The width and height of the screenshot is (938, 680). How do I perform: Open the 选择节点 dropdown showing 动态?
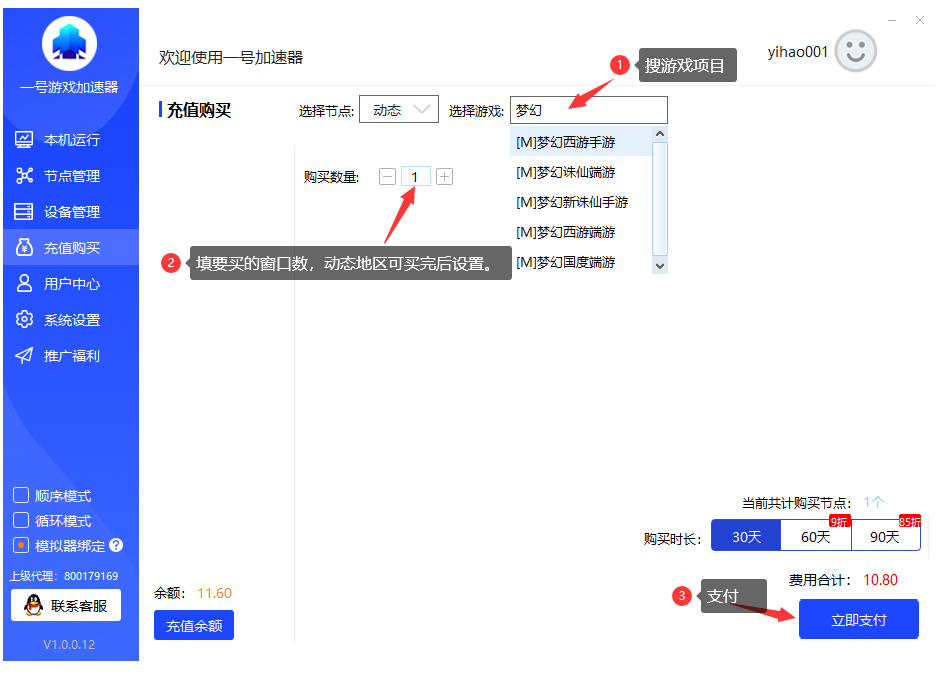(x=399, y=109)
